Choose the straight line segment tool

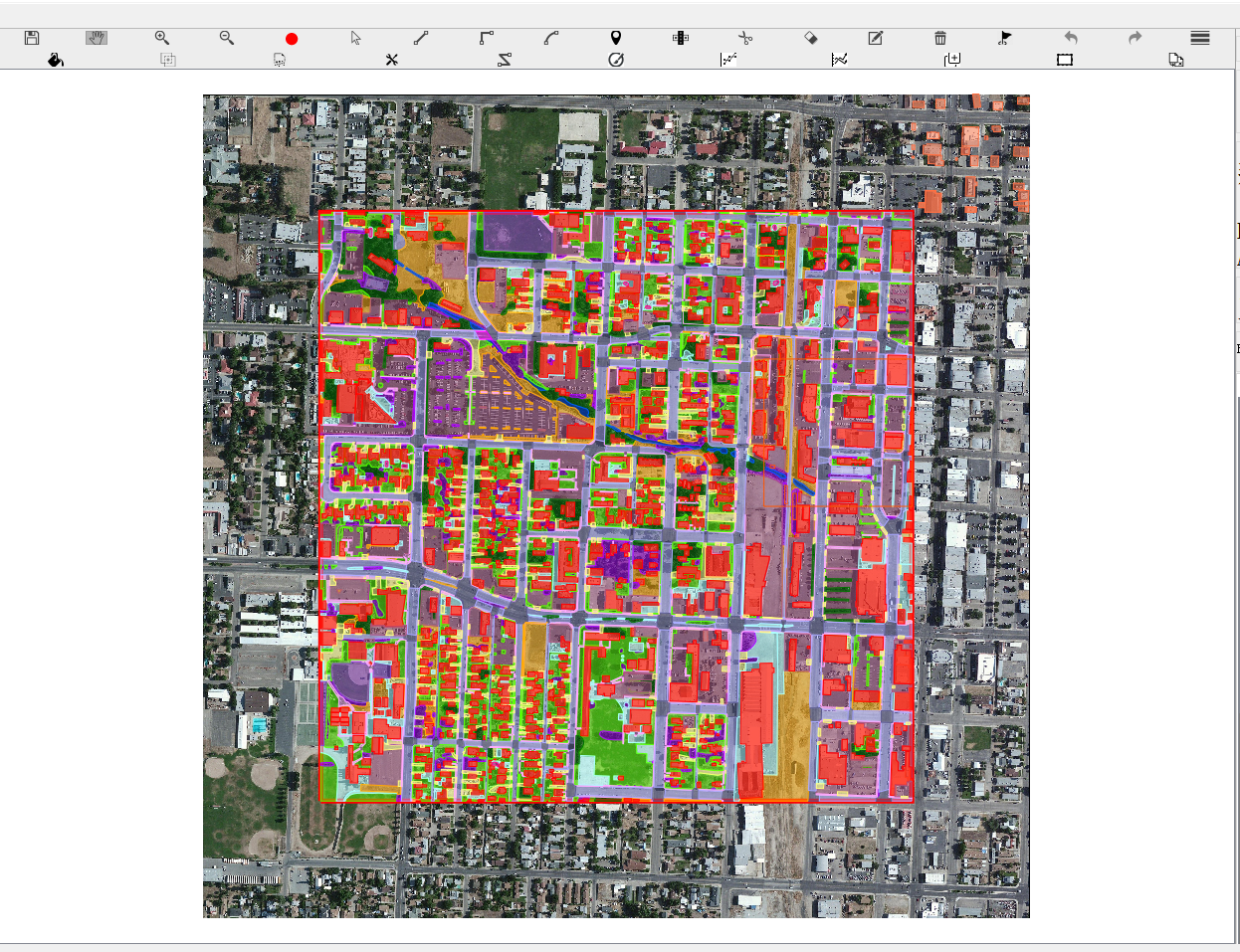(x=421, y=38)
